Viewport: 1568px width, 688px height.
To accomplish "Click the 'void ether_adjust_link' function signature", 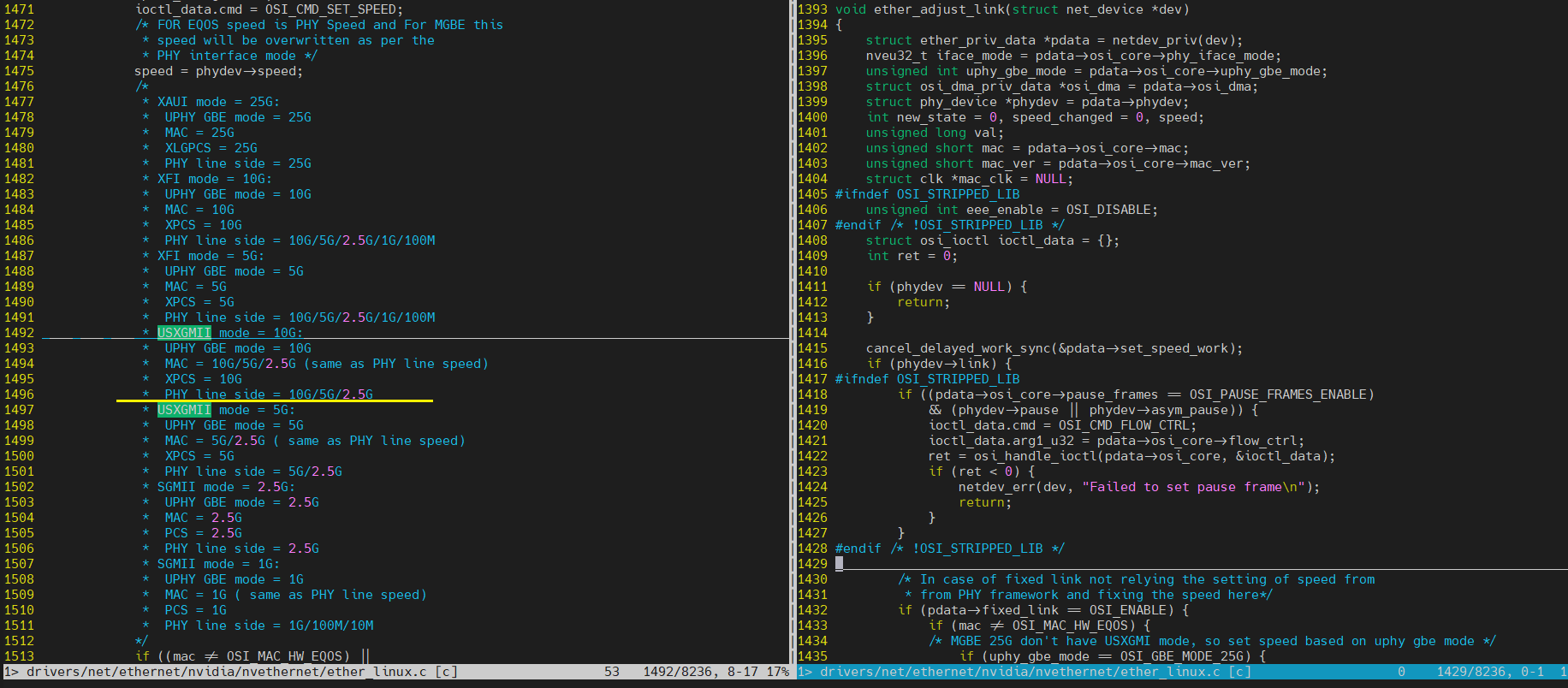I will (x=1013, y=9).
